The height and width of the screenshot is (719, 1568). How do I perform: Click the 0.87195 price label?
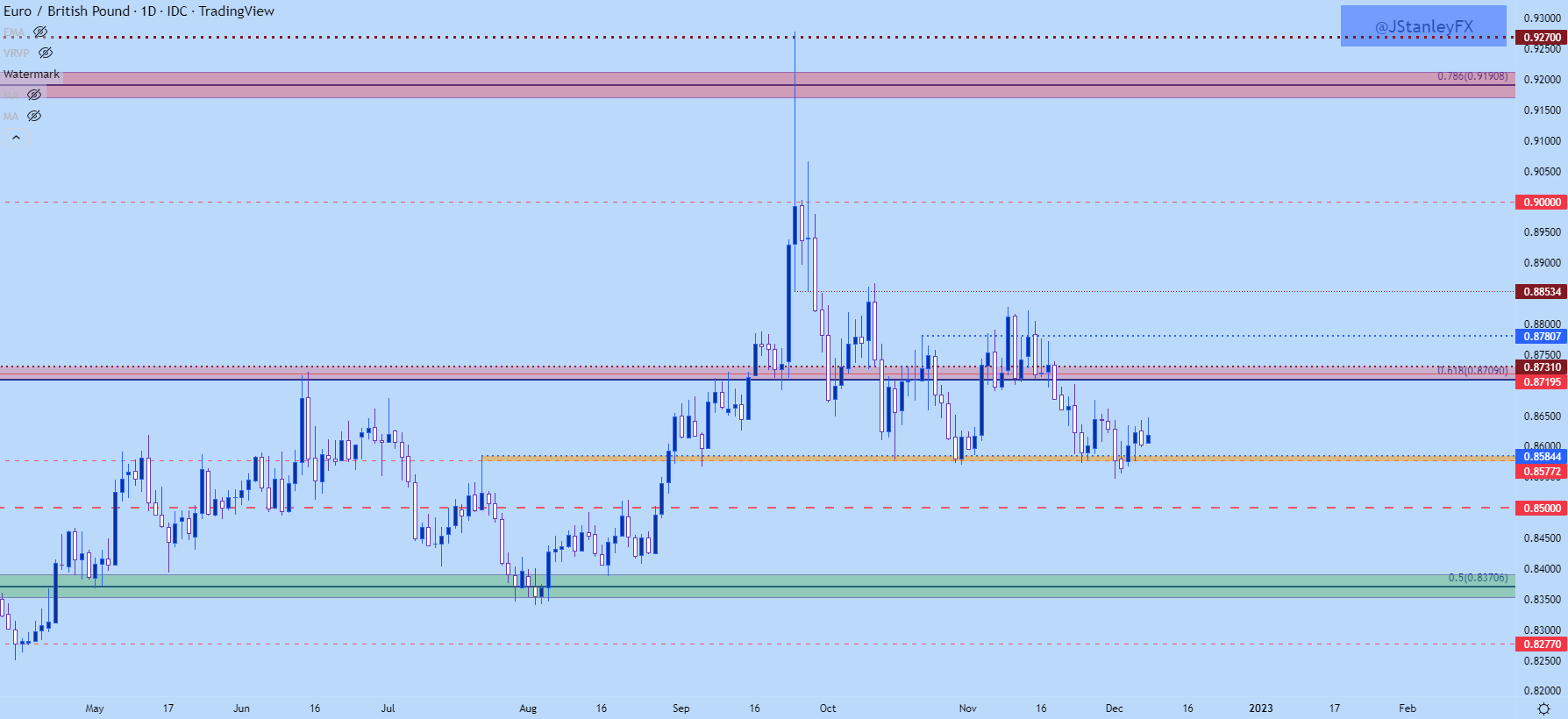click(x=1542, y=382)
